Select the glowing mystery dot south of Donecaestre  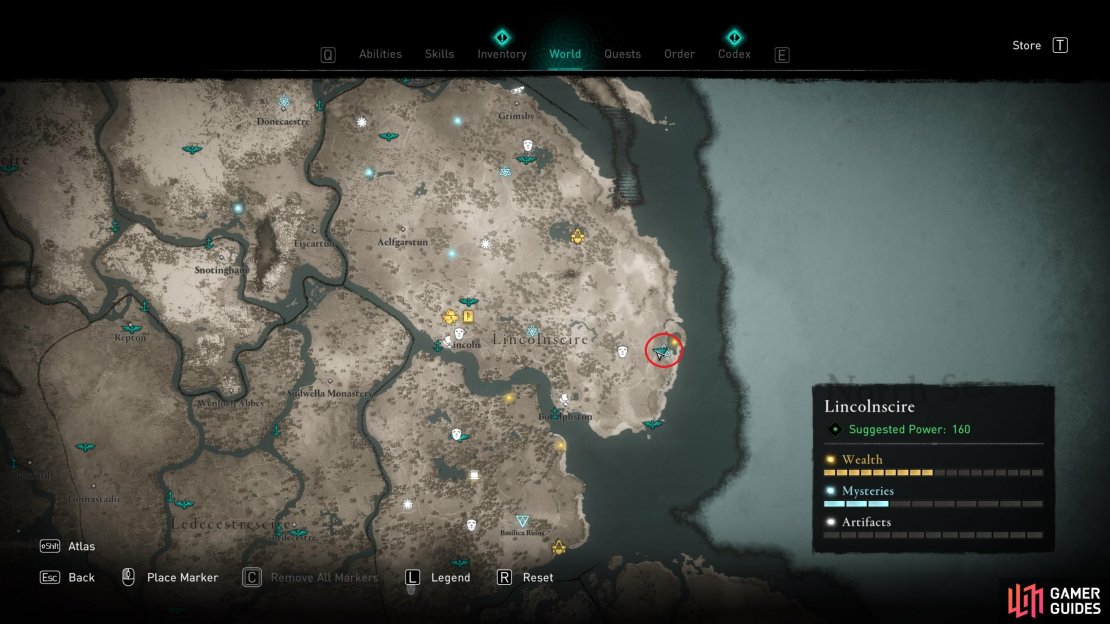(x=238, y=208)
